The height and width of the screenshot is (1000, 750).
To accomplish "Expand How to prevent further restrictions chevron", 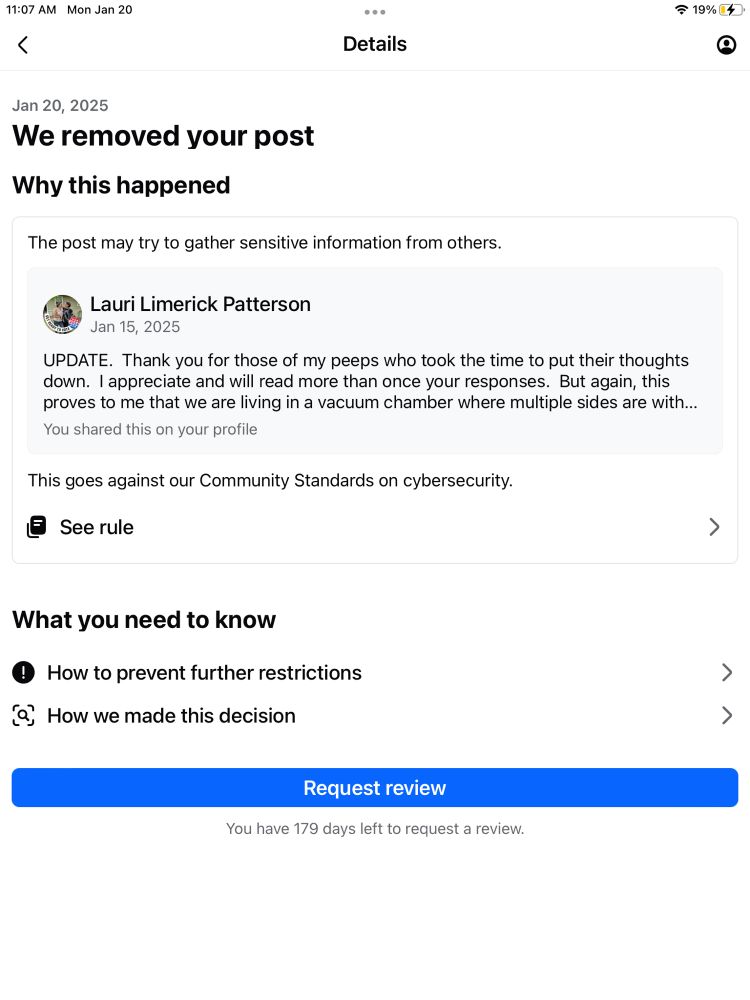I will click(x=726, y=672).
